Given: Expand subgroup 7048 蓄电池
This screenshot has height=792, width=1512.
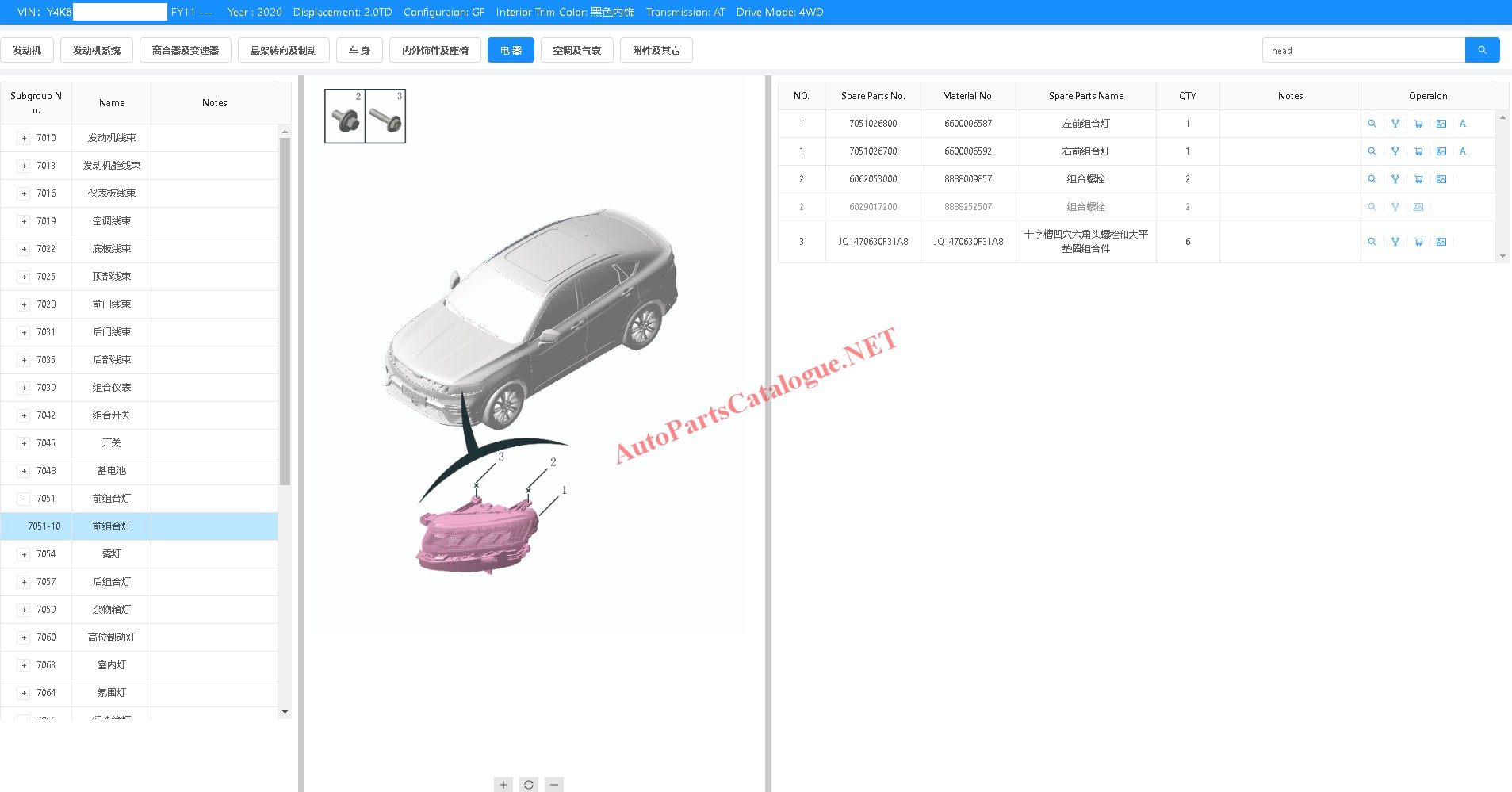Looking at the screenshot, I should click(24, 471).
